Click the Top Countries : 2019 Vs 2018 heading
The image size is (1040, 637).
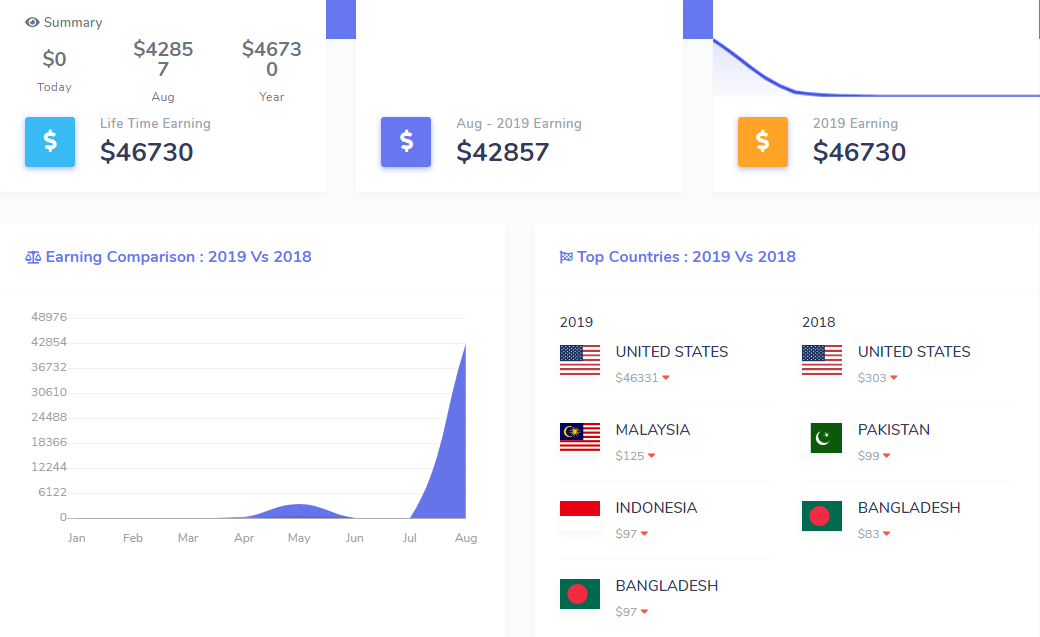tap(686, 257)
